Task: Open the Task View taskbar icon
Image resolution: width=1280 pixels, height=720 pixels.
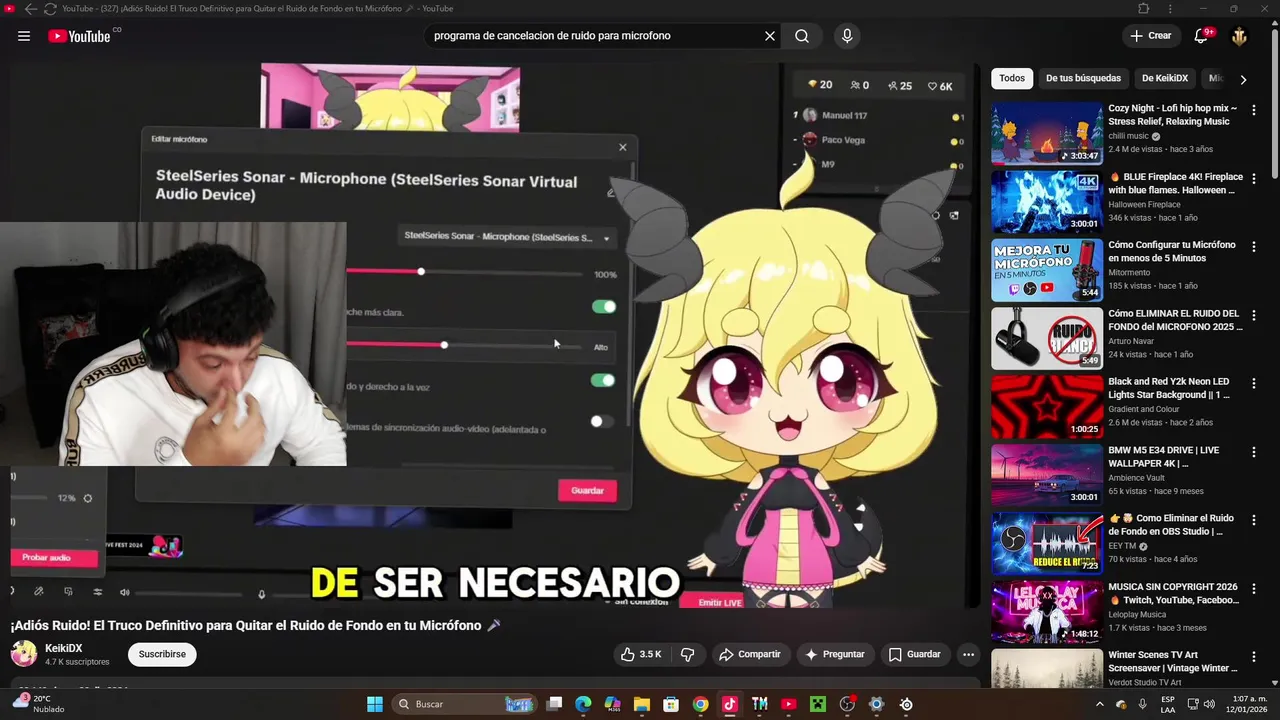Action: pyautogui.click(x=554, y=704)
